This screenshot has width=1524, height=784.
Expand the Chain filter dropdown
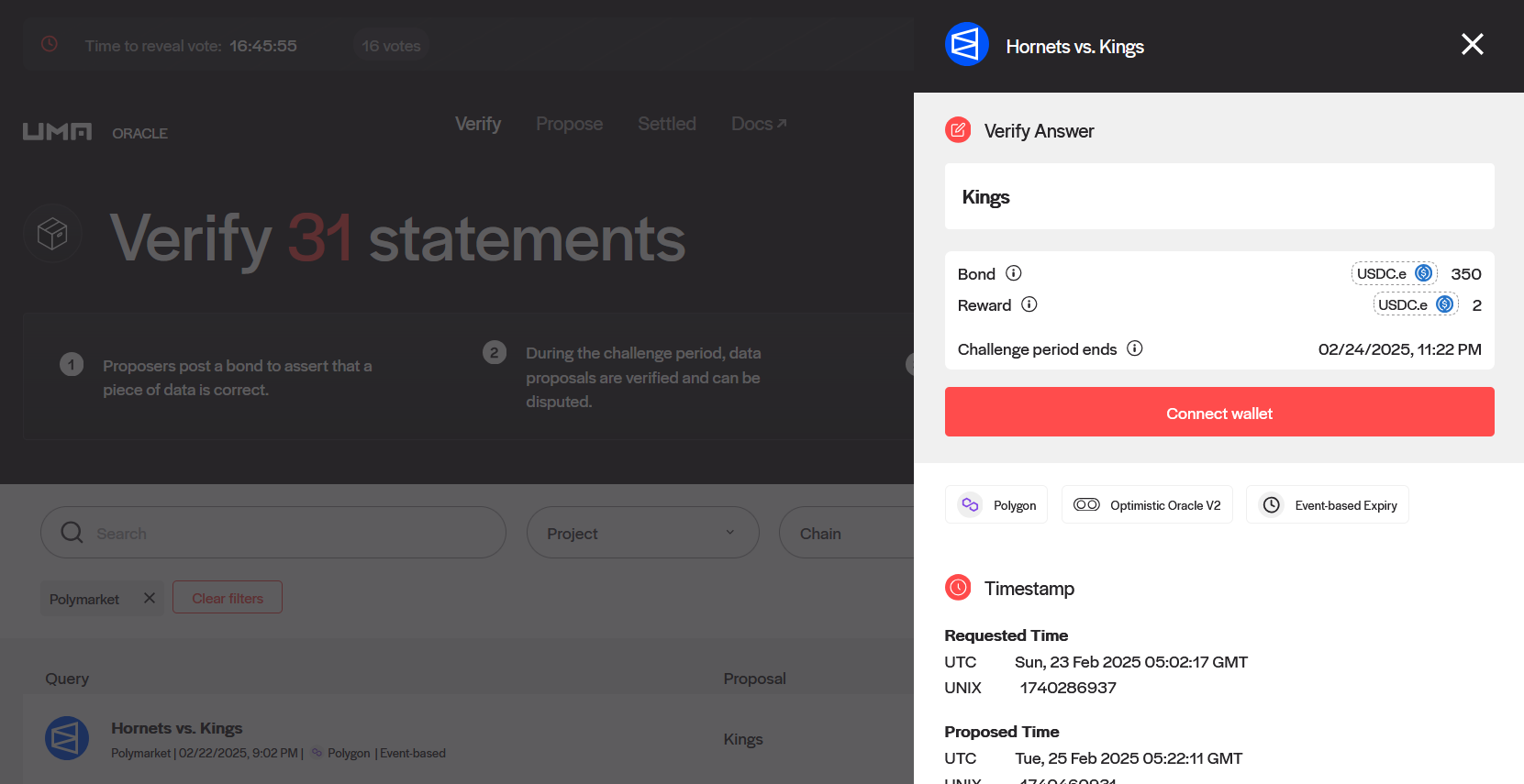846,533
